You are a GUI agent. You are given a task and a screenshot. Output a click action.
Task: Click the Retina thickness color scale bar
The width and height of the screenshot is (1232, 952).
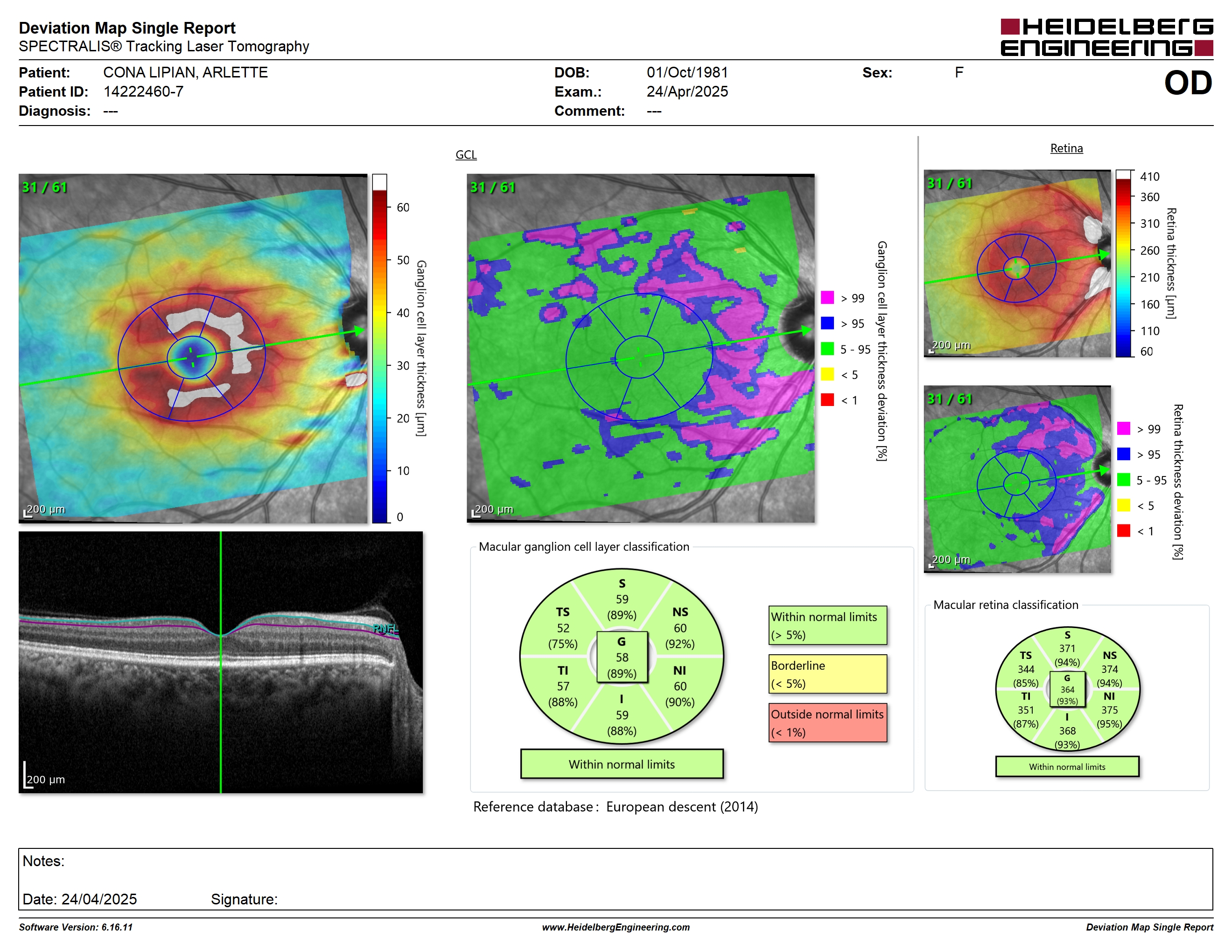point(1123,263)
